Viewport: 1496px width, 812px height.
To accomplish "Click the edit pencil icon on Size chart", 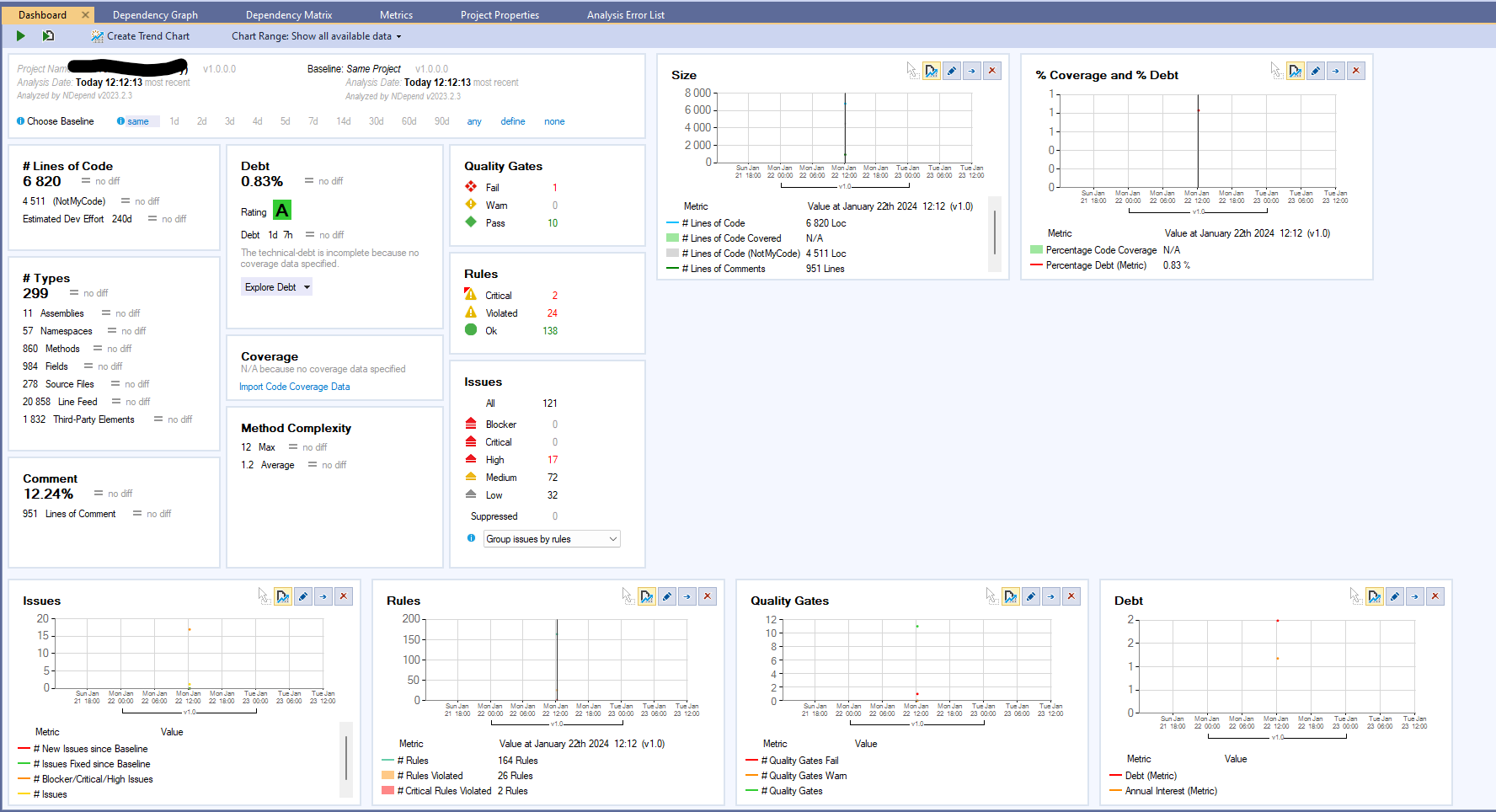I will point(952,72).
